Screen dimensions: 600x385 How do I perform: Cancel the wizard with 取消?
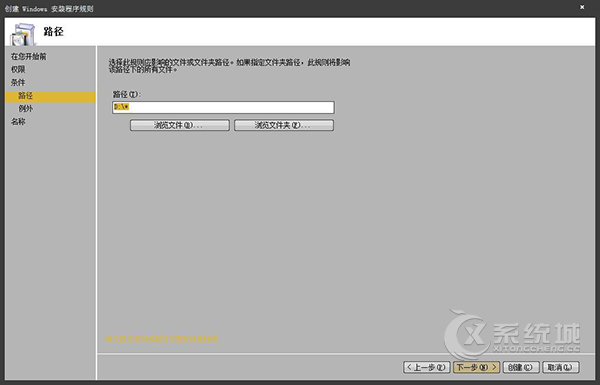pyautogui.click(x=561, y=367)
